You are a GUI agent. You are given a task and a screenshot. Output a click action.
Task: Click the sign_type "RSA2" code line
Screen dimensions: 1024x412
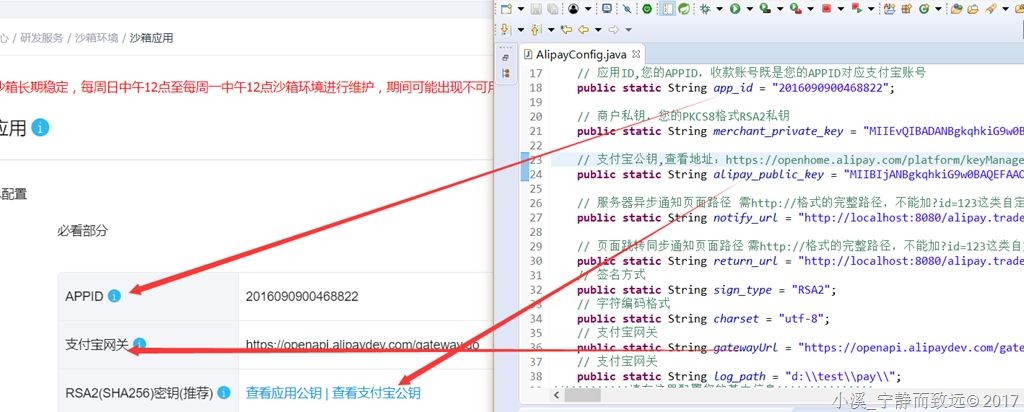pos(707,290)
